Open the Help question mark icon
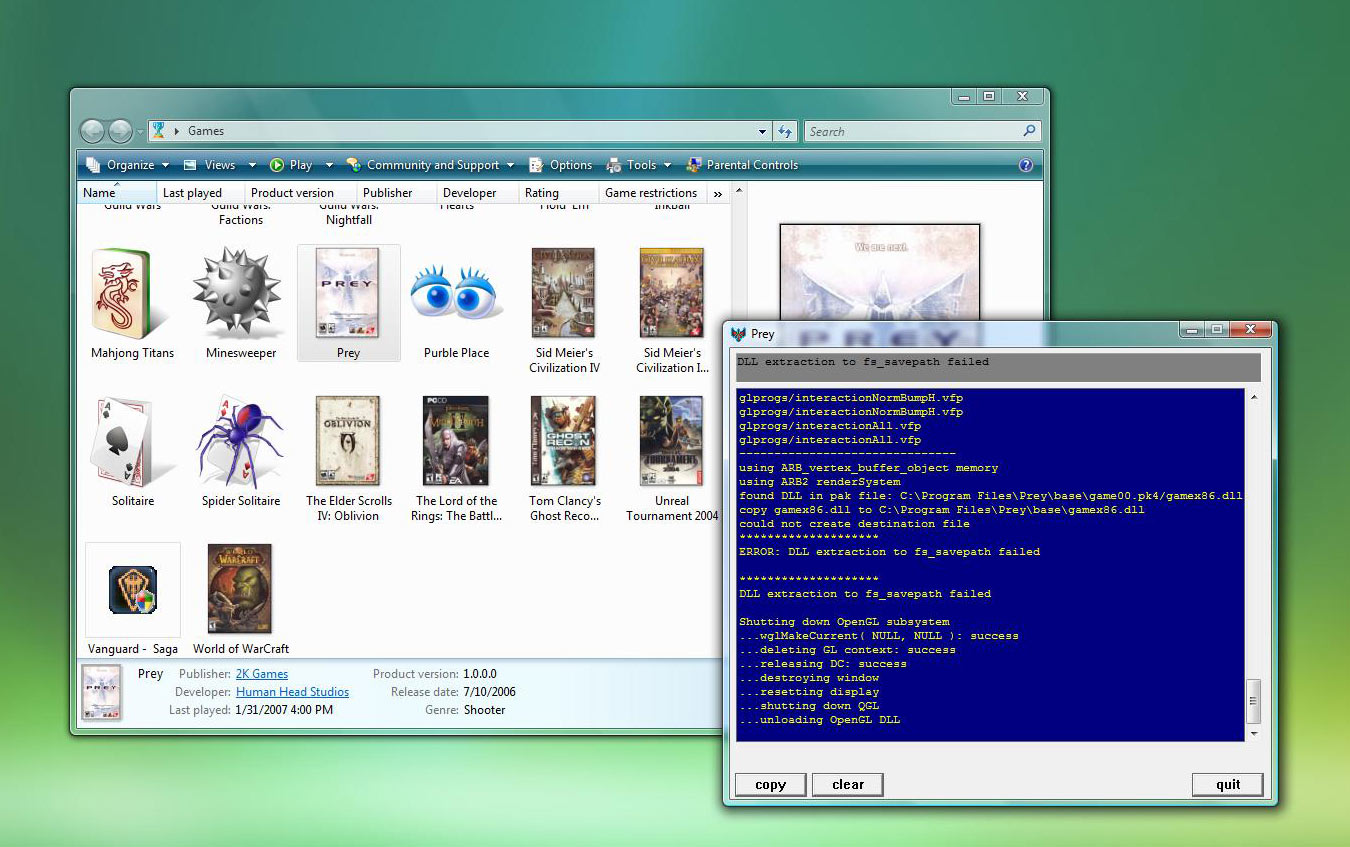The width and height of the screenshot is (1350, 847). pos(1025,165)
